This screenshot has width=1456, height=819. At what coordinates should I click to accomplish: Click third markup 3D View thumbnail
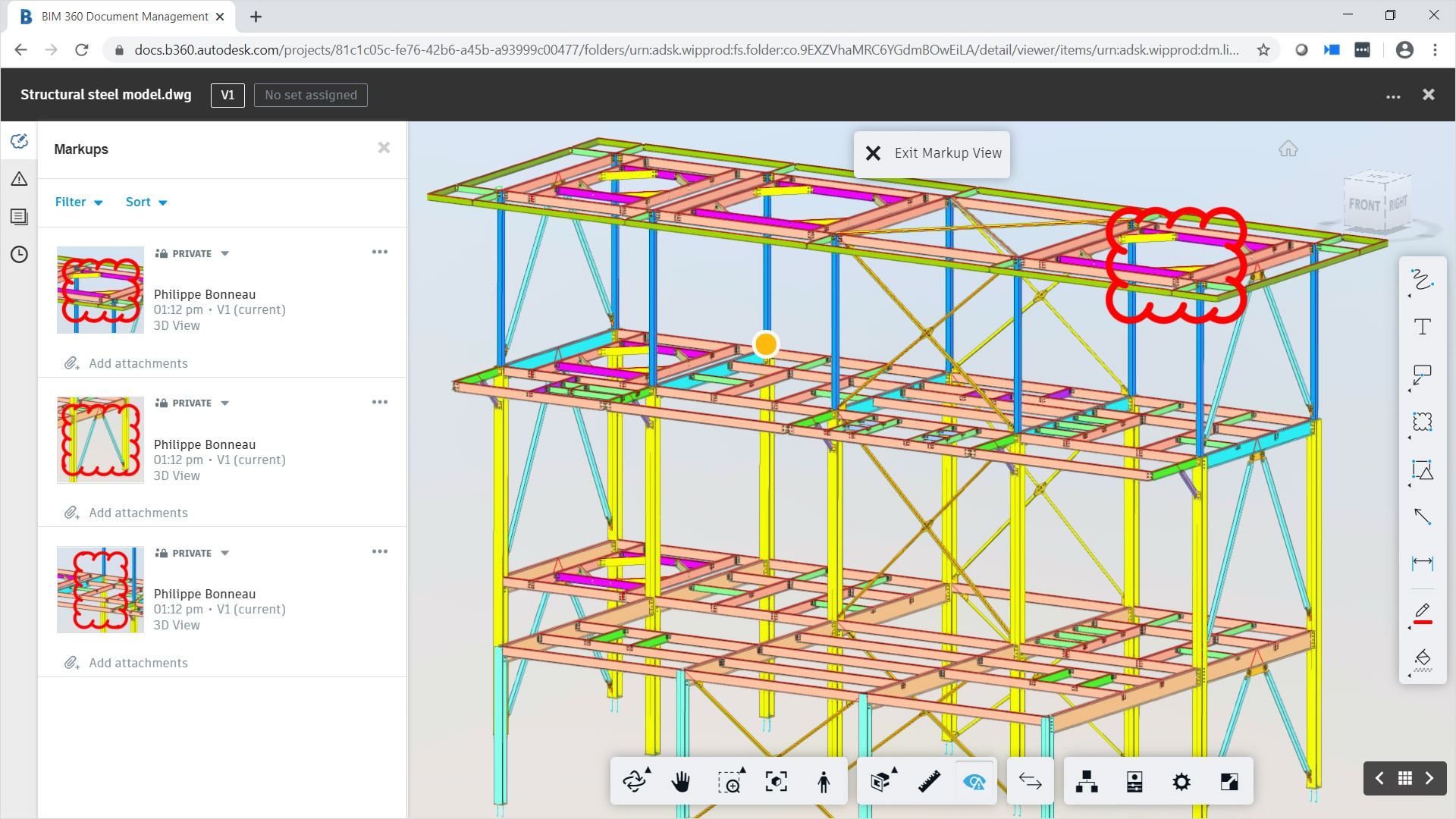coord(99,590)
